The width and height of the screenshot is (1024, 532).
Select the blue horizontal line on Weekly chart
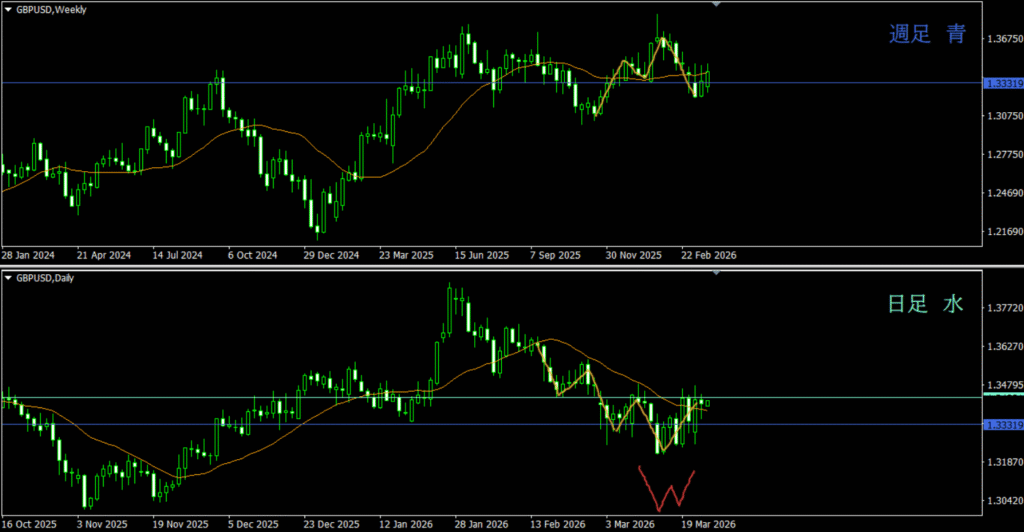pos(300,83)
